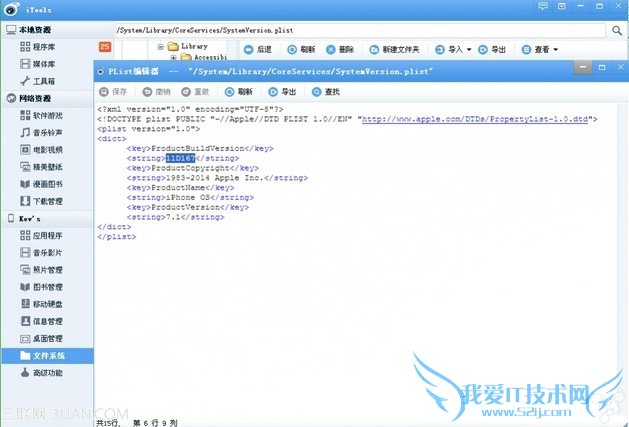Click the ProductName key line
Image resolution: width=629 pixels, height=427 pixels.
[181, 188]
